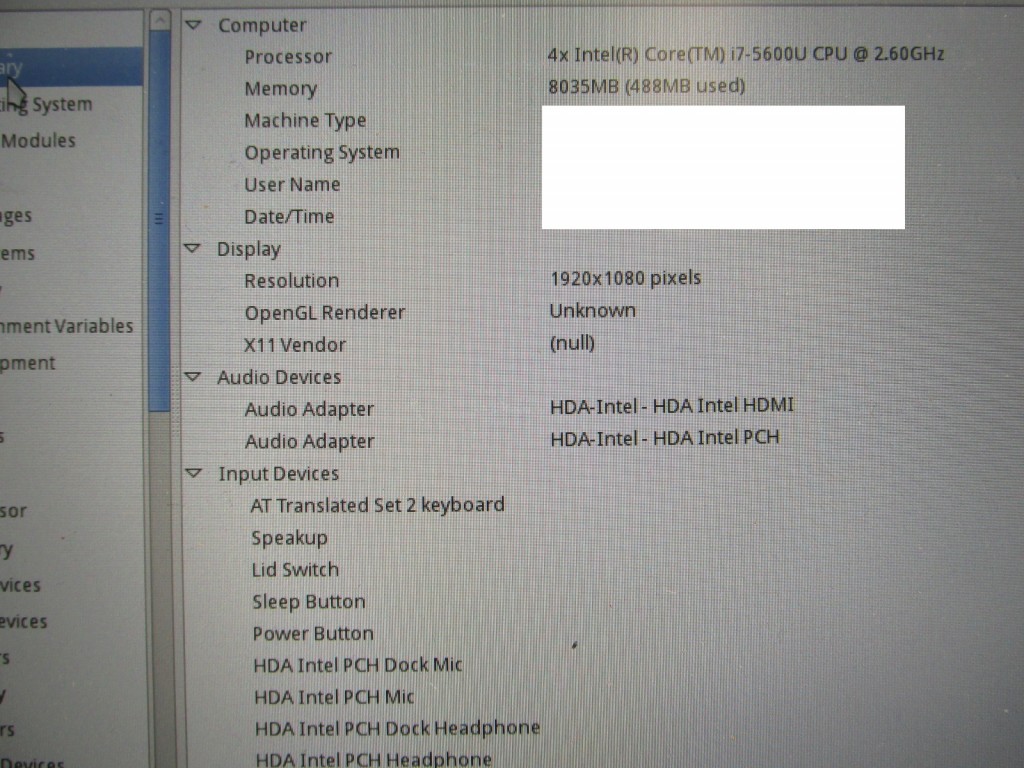Click the sidebar scrollbar up arrow
The width and height of the screenshot is (1024, 768).
(x=160, y=20)
